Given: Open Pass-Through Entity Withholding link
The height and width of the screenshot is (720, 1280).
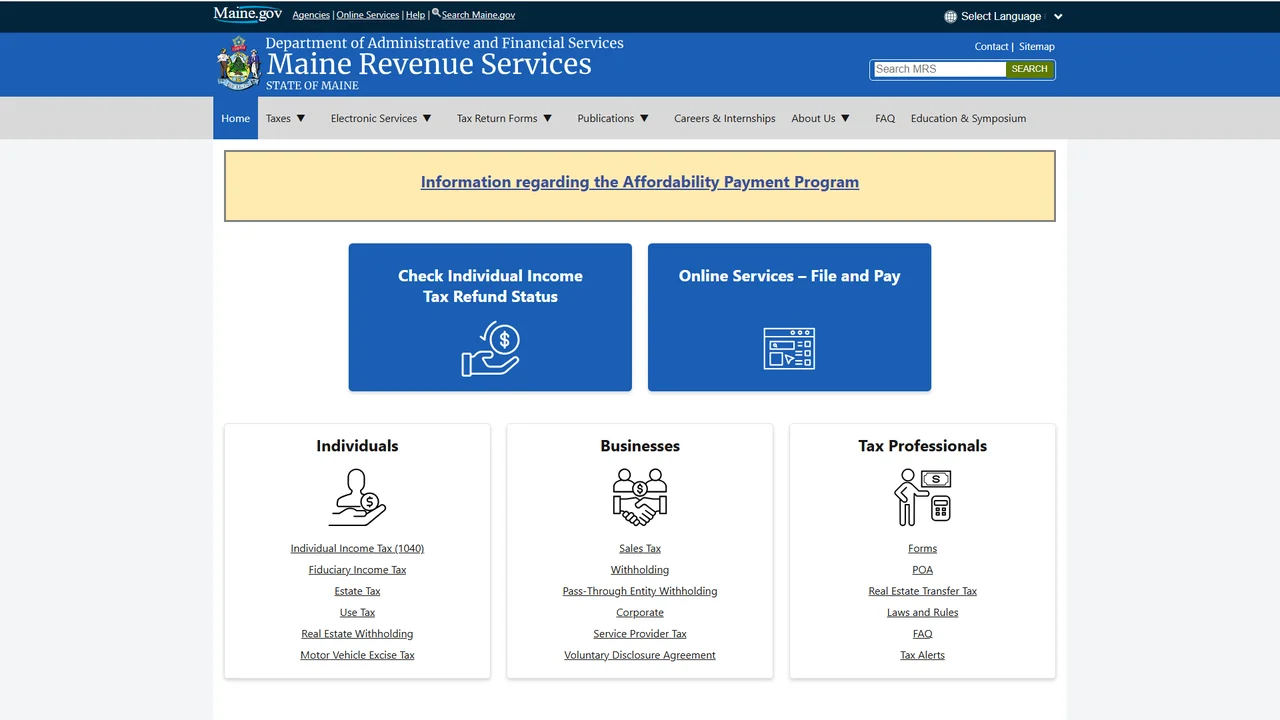Looking at the screenshot, I should (640, 591).
